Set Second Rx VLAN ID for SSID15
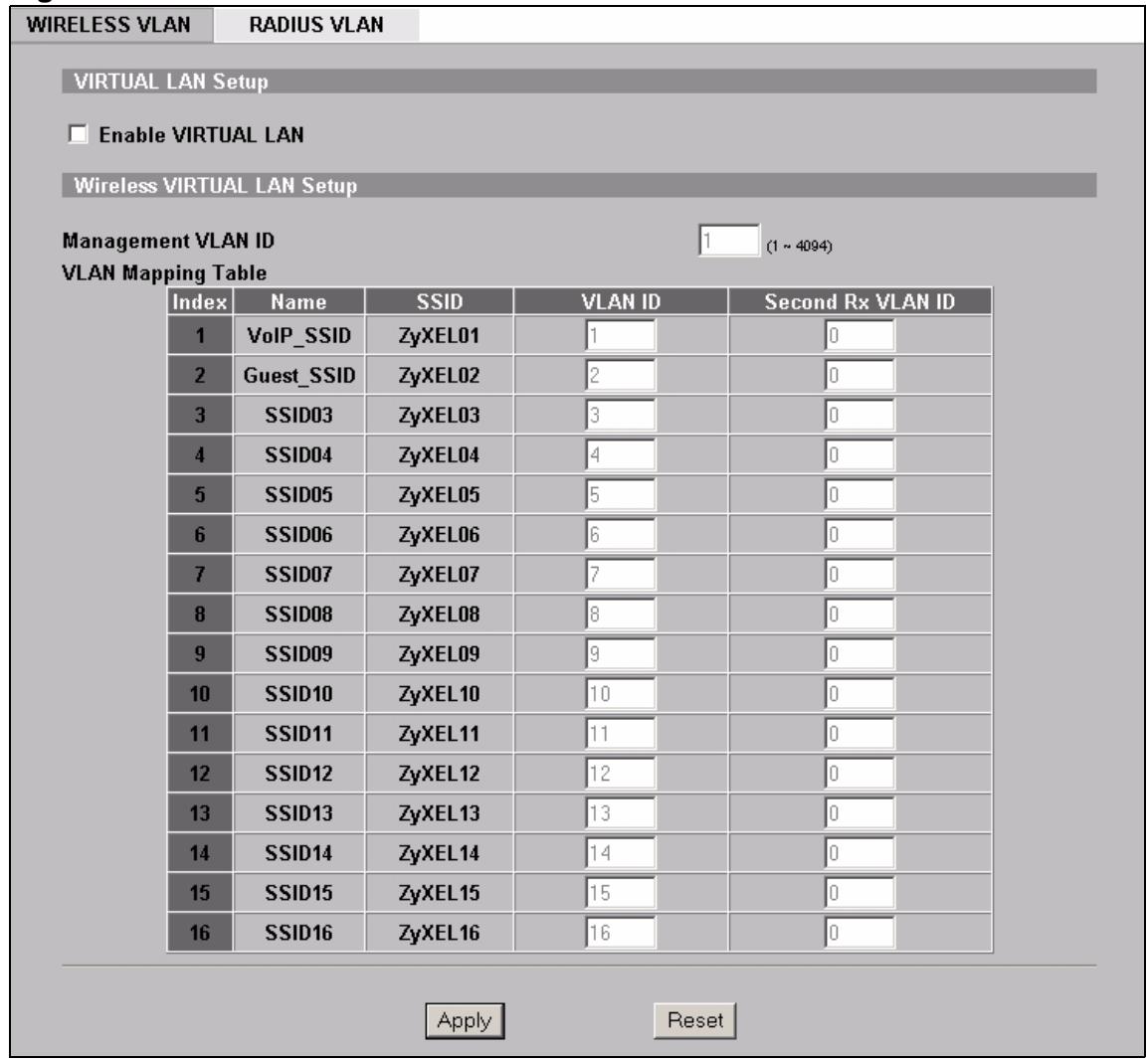This screenshot has height=1061, width=1148. (x=860, y=893)
